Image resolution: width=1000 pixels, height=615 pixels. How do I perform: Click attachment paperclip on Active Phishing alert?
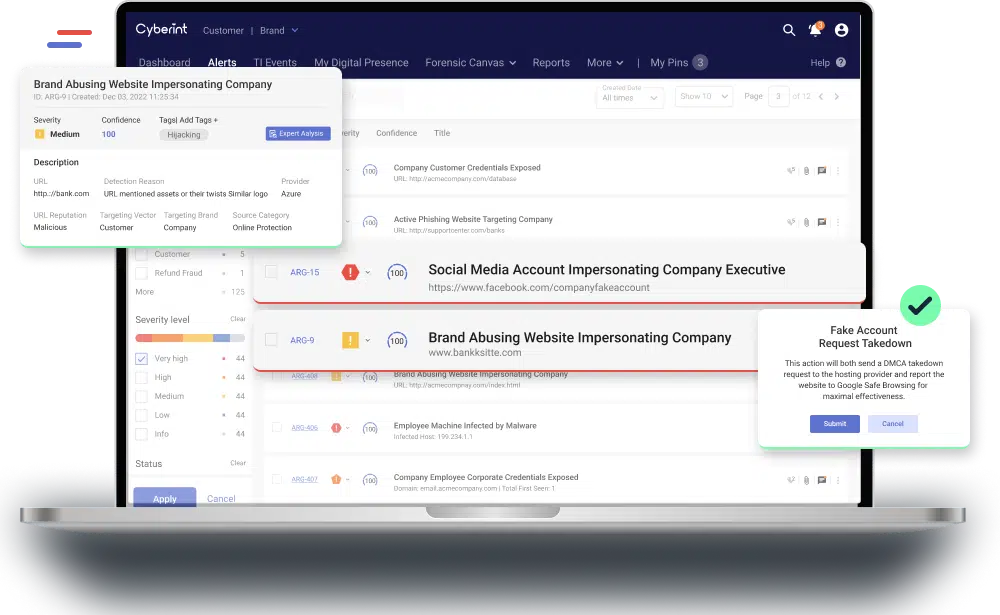coord(806,222)
